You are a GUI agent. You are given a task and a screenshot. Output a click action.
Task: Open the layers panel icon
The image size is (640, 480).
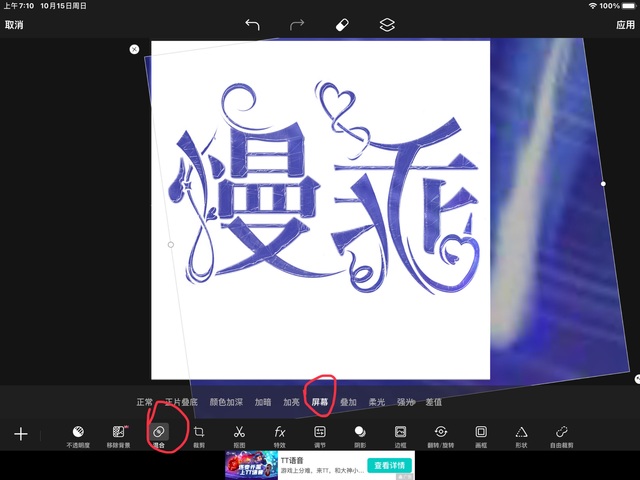pos(387,25)
